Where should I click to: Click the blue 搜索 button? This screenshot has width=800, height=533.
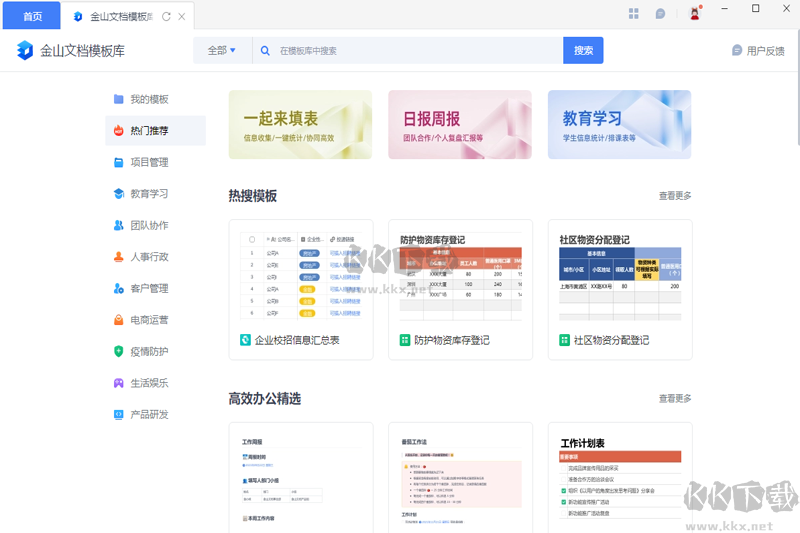[583, 50]
